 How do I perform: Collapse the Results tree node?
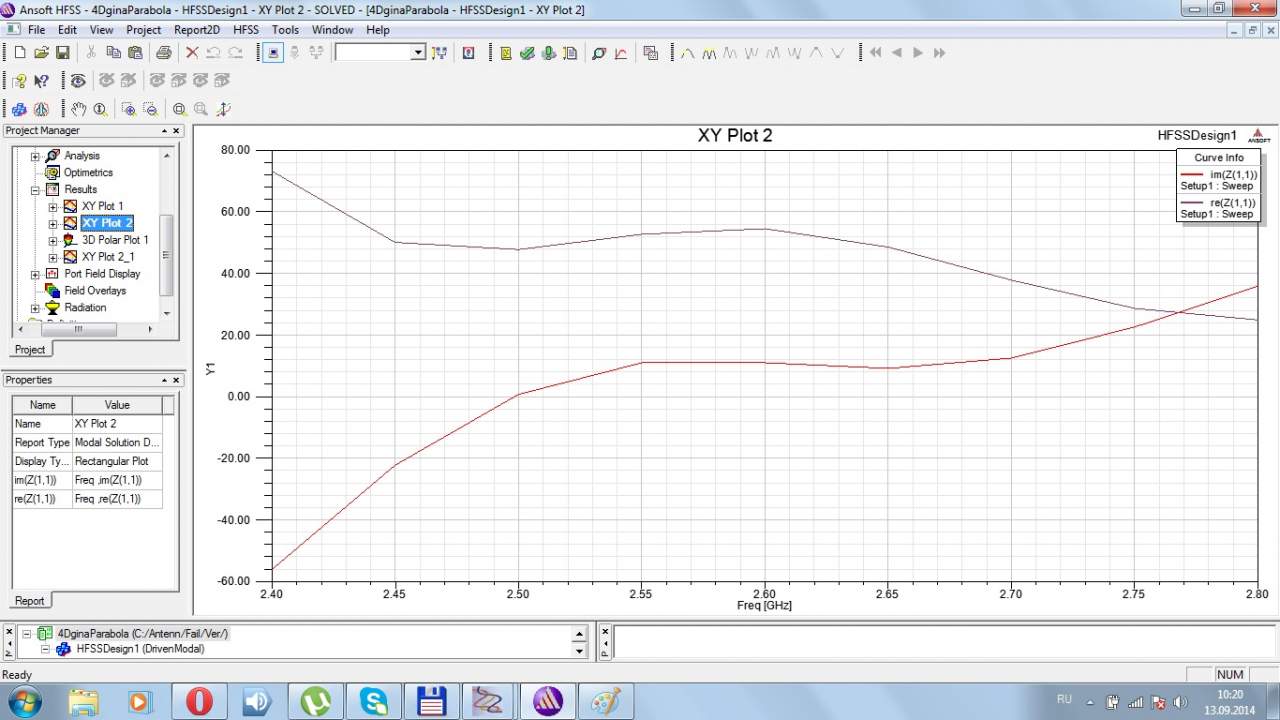tap(35, 190)
